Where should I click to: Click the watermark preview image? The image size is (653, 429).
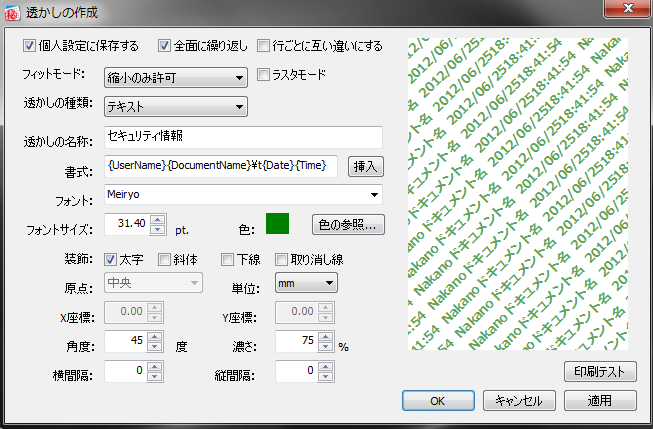click(518, 194)
